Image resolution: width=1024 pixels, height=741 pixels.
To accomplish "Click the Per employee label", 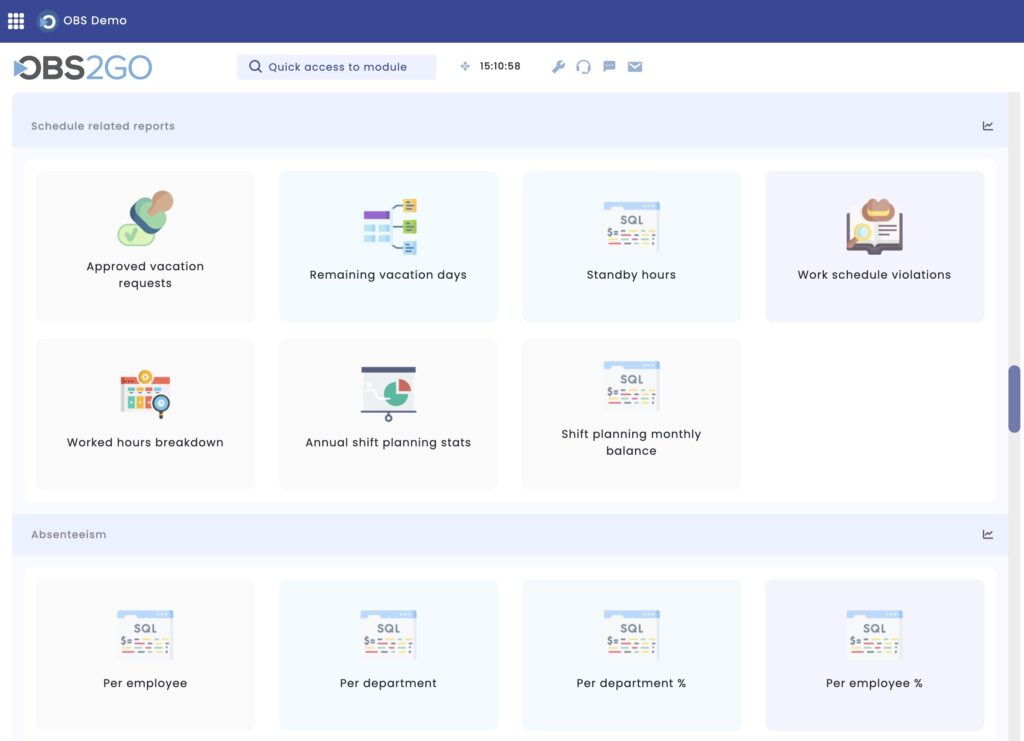I will point(145,683).
